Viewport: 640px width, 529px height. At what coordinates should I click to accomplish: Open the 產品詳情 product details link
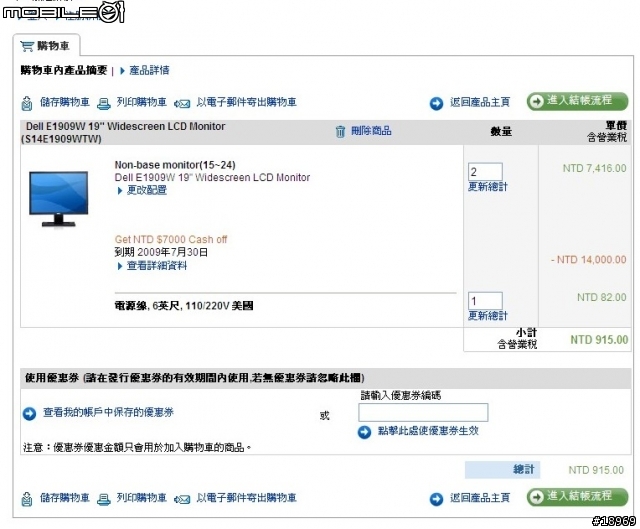tap(149, 70)
